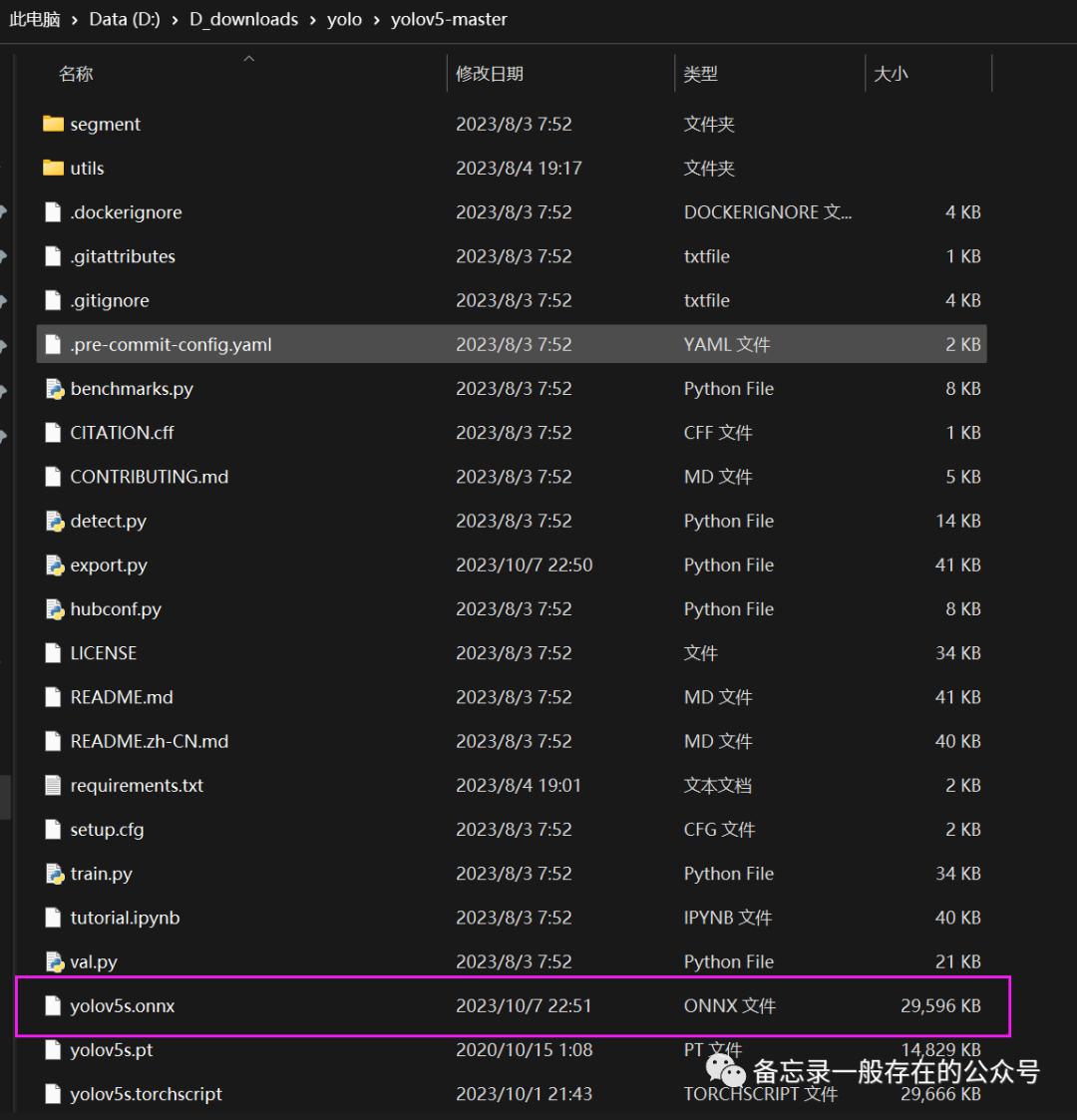Go to yolo in the address path

[x=344, y=19]
